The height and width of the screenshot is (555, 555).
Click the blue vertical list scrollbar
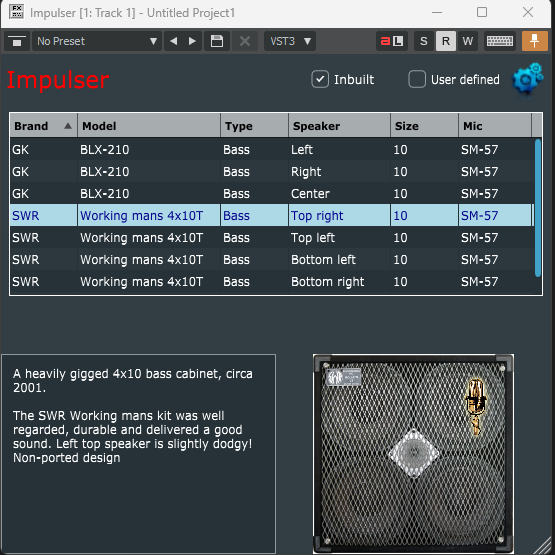[x=538, y=208]
